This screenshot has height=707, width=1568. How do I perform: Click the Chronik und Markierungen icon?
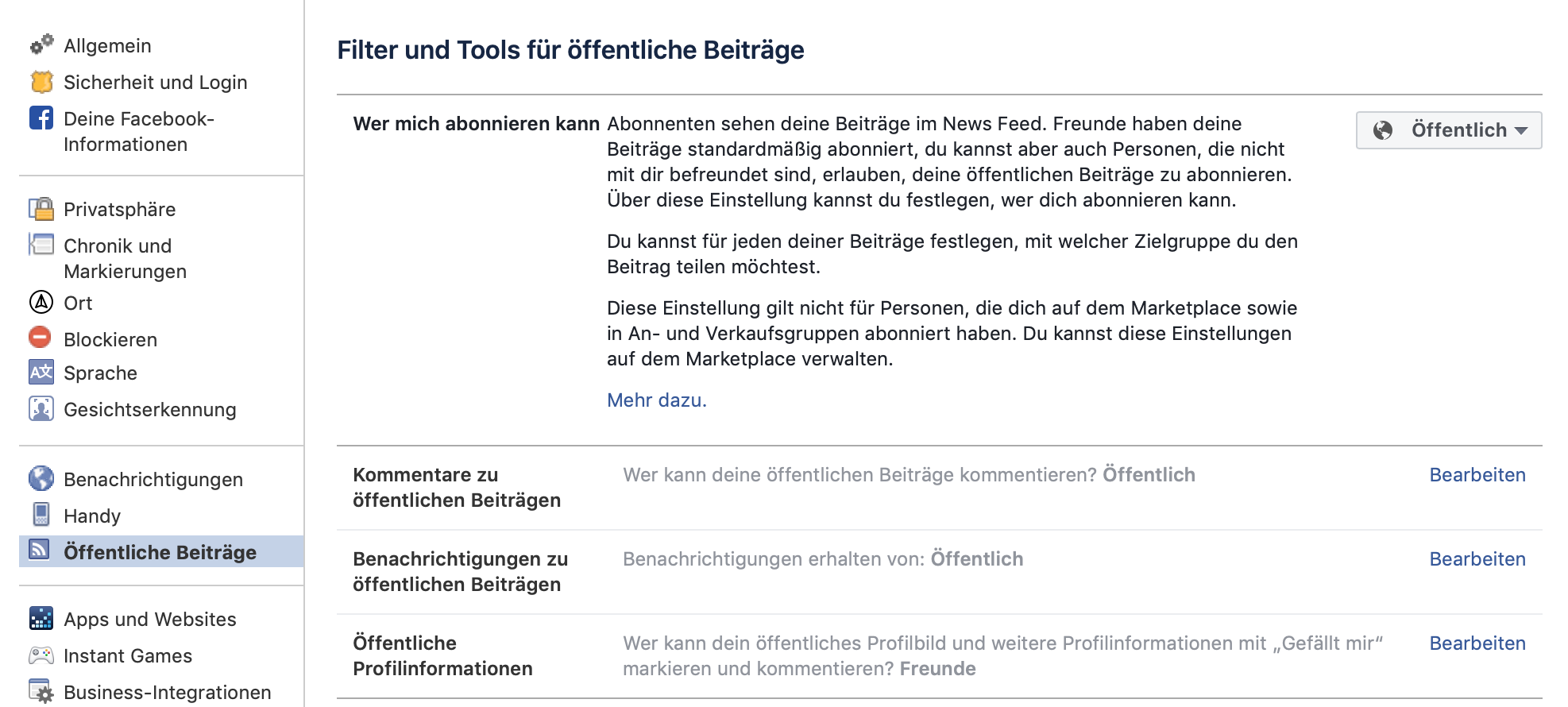coord(41,245)
